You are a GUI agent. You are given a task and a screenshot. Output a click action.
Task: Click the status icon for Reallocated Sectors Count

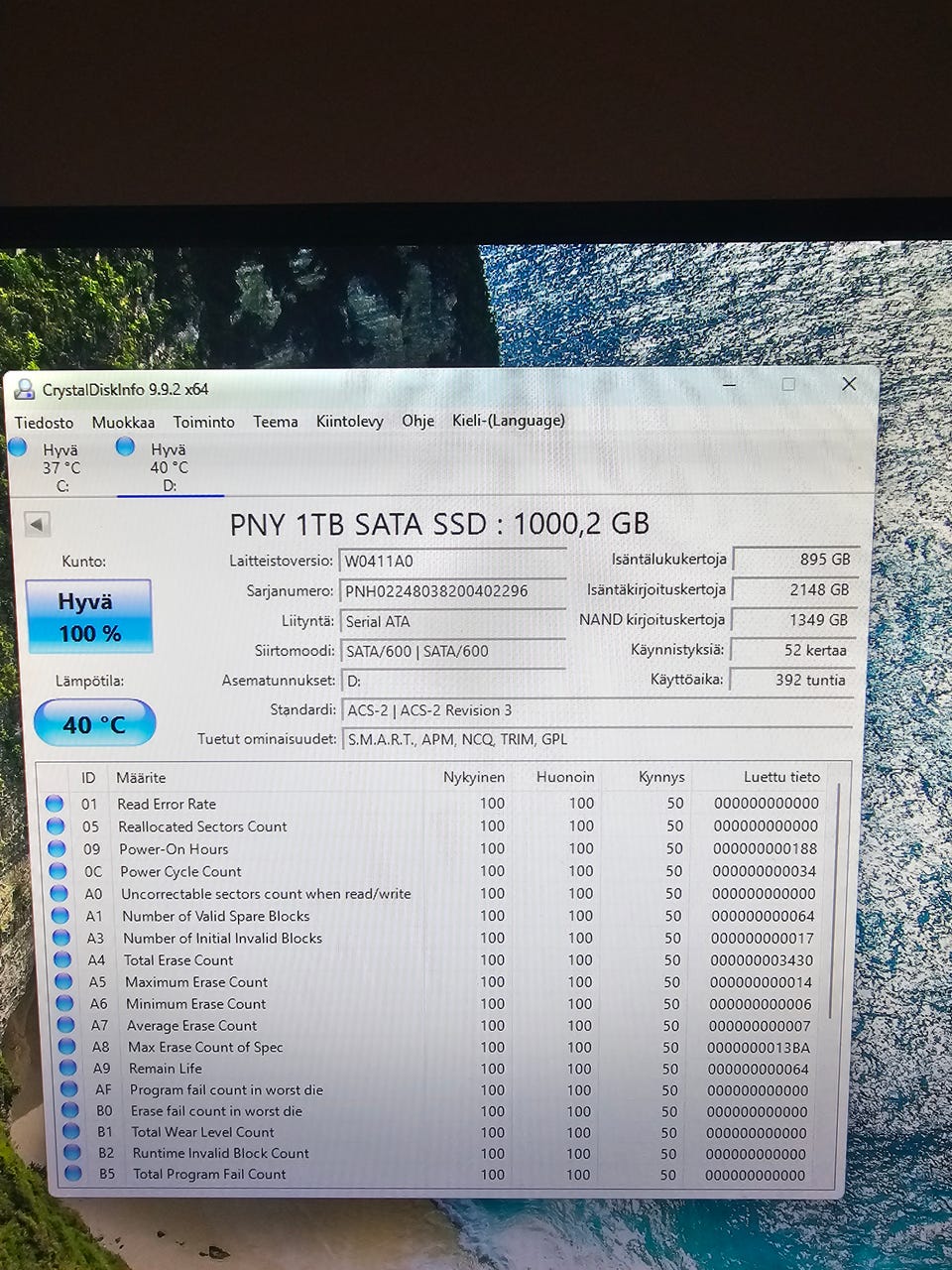point(56,826)
